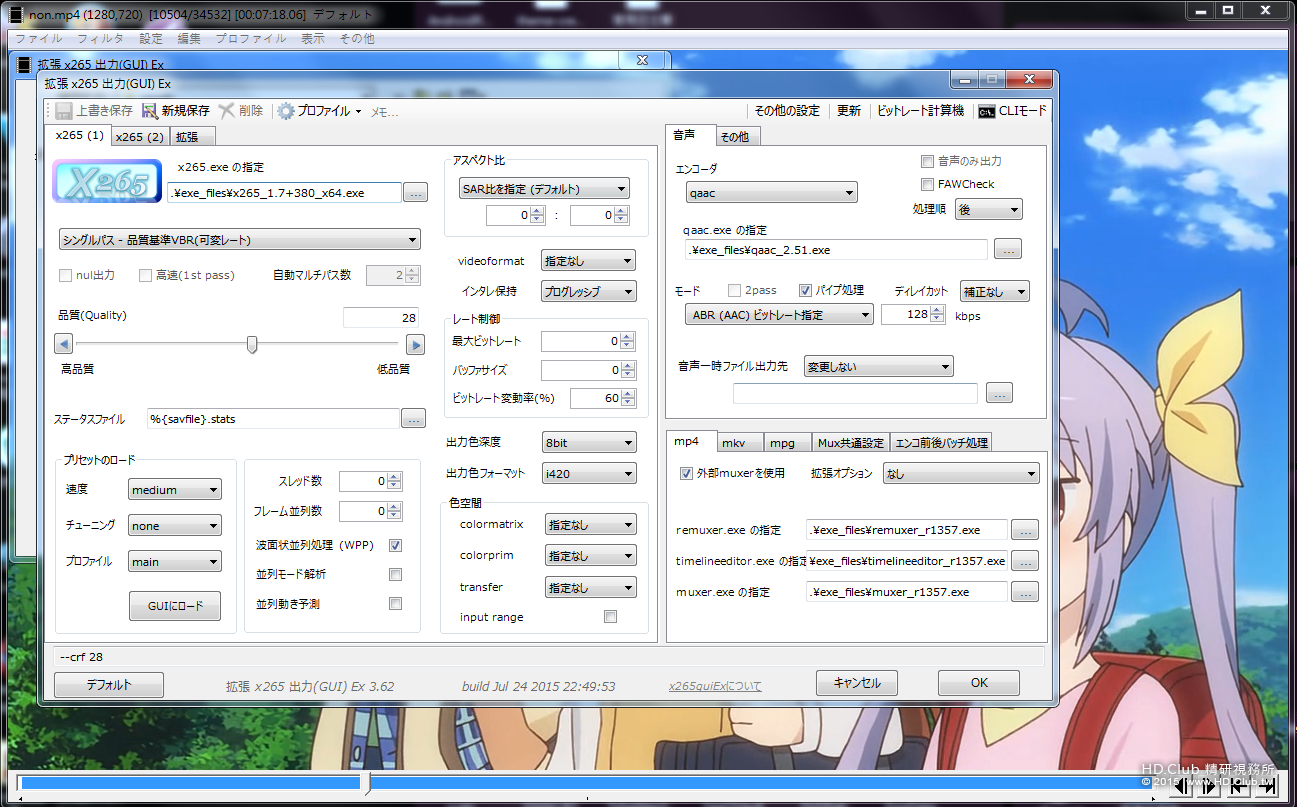Open その他の設定
This screenshot has height=807, width=1297.
[x=787, y=111]
